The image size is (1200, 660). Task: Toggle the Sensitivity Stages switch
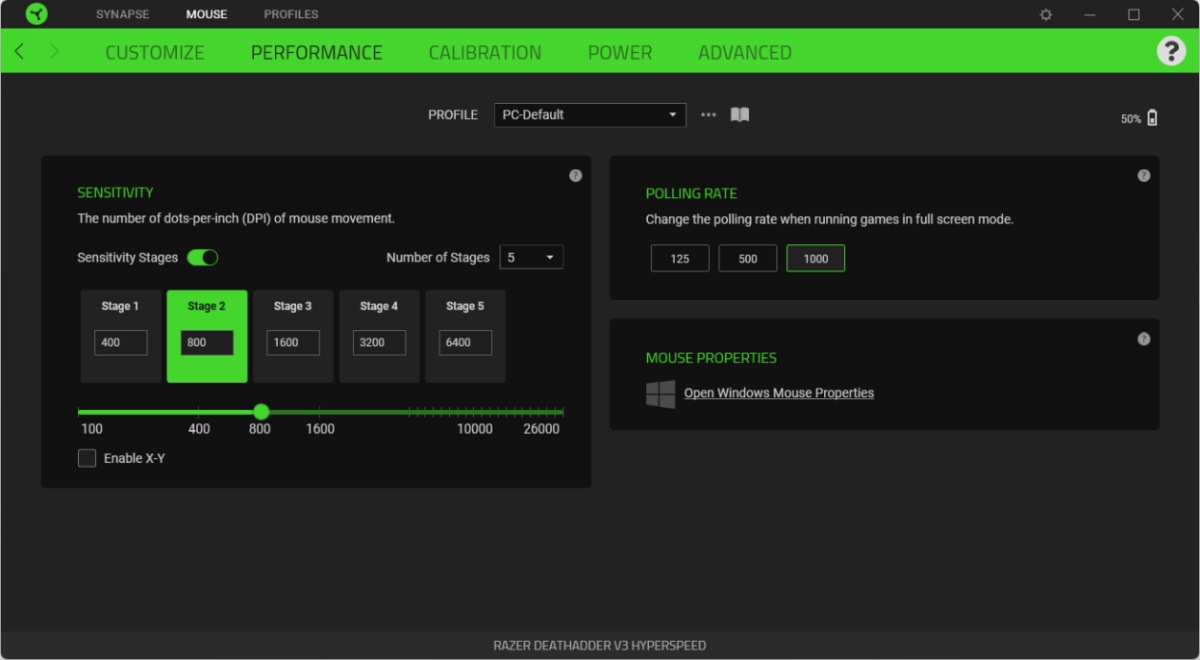pos(203,257)
